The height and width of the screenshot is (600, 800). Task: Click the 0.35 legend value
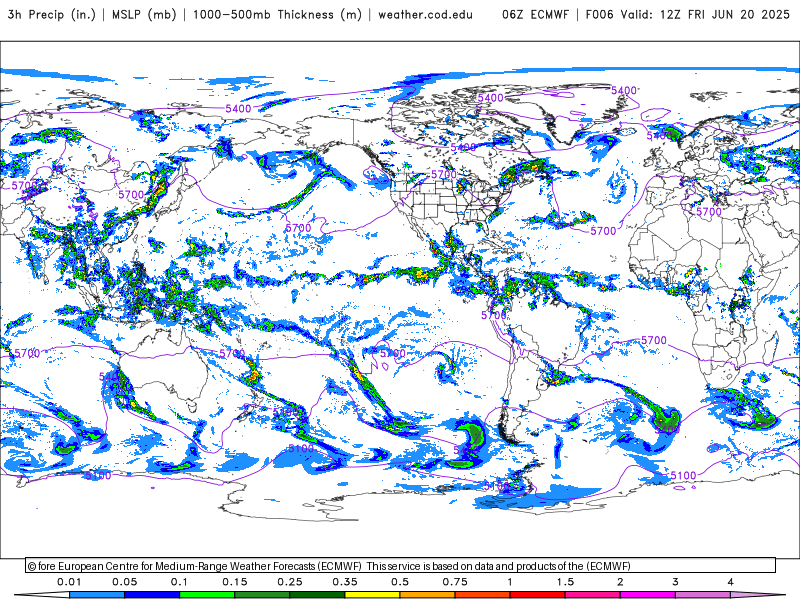(x=345, y=582)
